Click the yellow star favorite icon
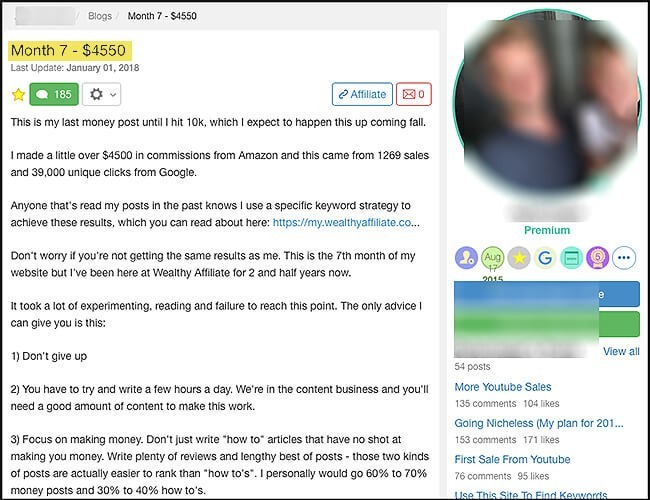650x500 pixels. point(18,95)
